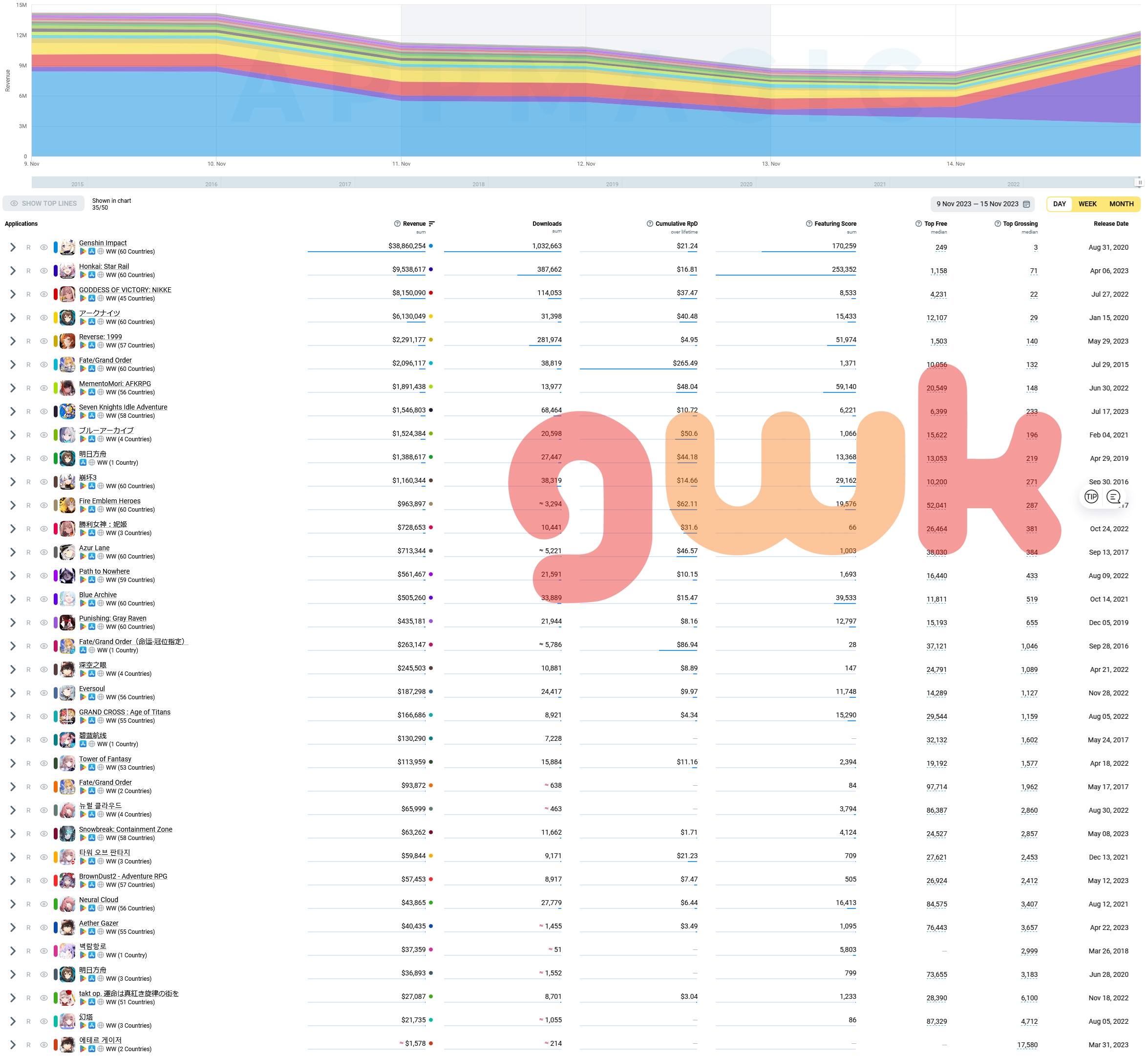Open the GRAND CROSS : Age of Titans link
Image resolution: width=1148 pixels, height=1057 pixels.
pyautogui.click(x=125, y=712)
